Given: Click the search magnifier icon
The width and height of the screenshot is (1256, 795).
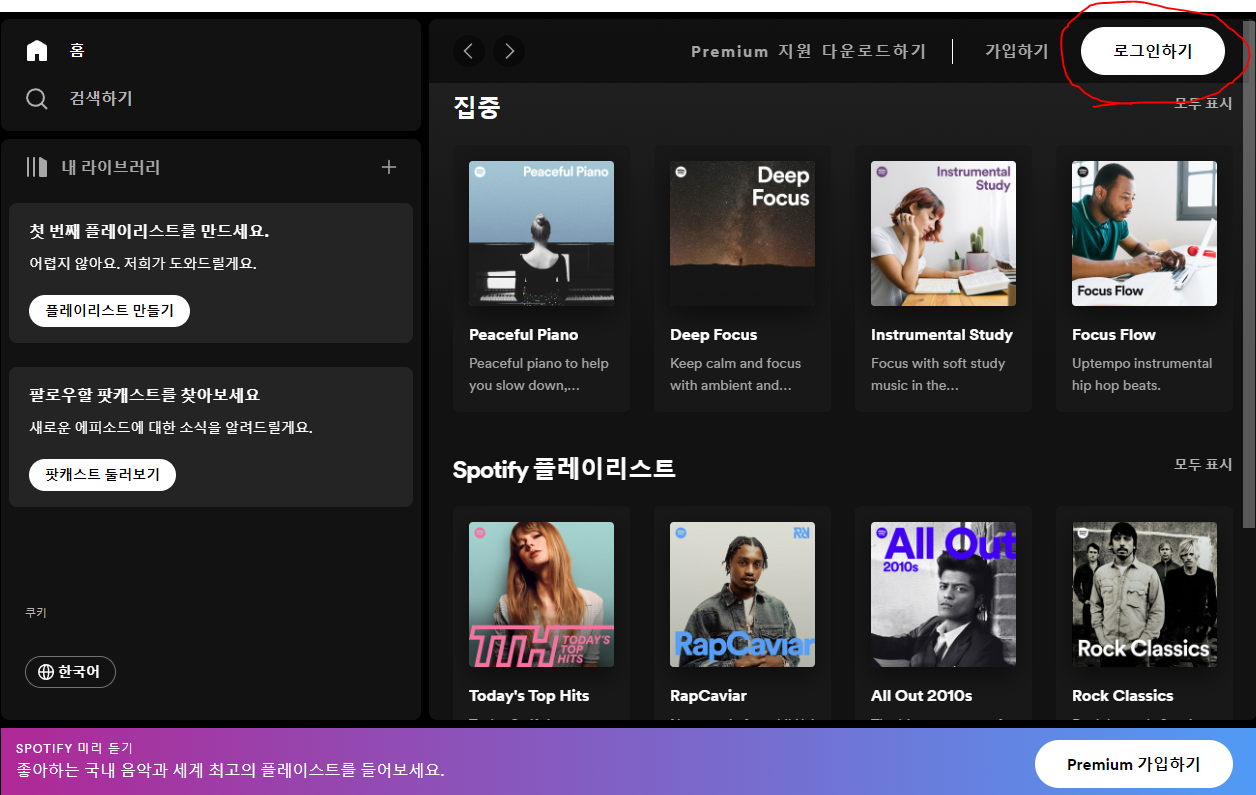Looking at the screenshot, I should pyautogui.click(x=37, y=98).
